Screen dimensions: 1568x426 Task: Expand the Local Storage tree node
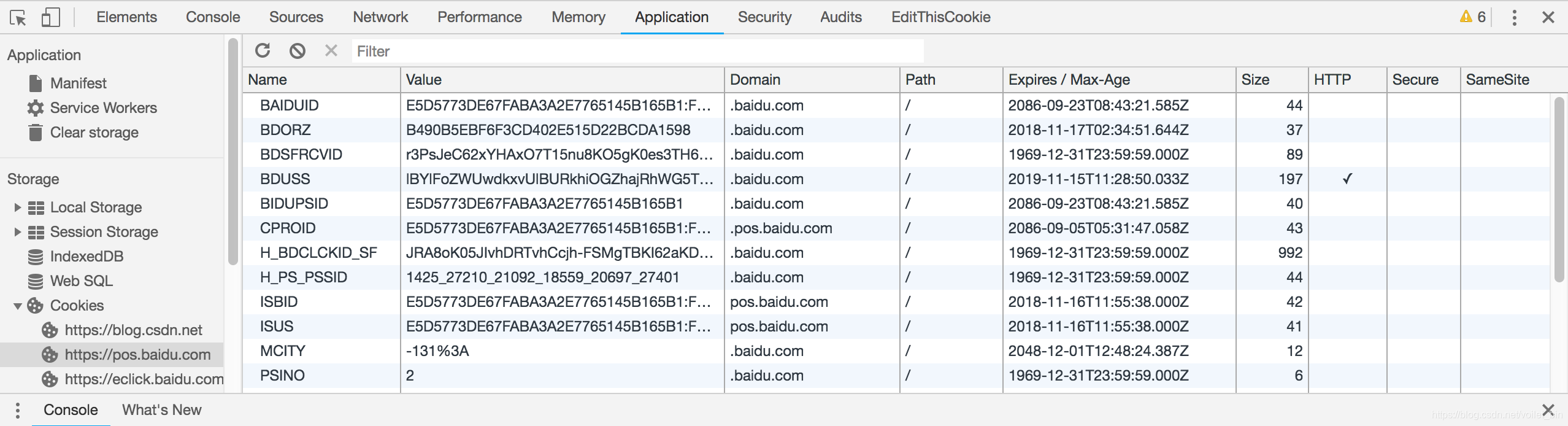click(x=18, y=207)
